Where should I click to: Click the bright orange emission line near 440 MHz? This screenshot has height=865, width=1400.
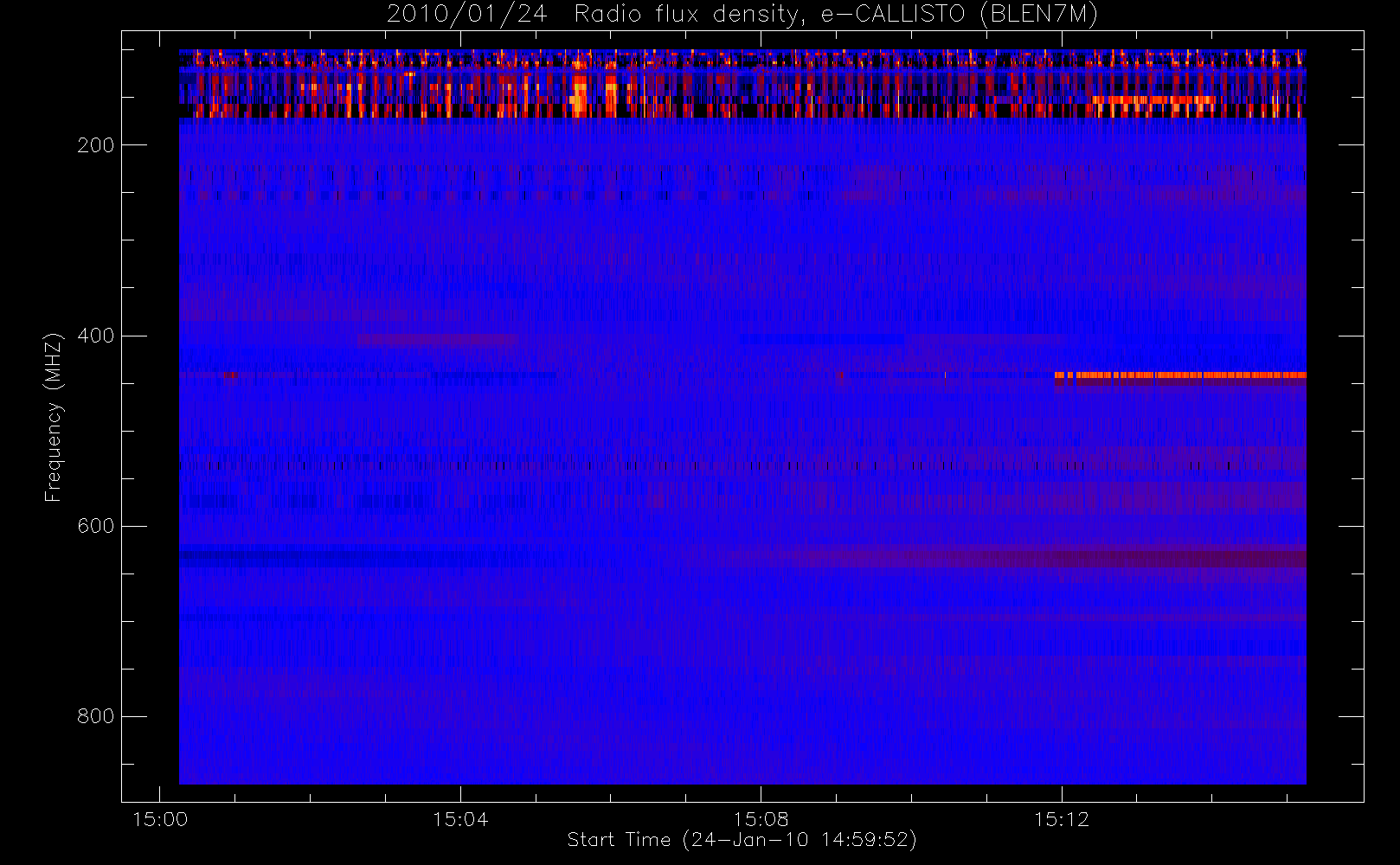click(1180, 375)
